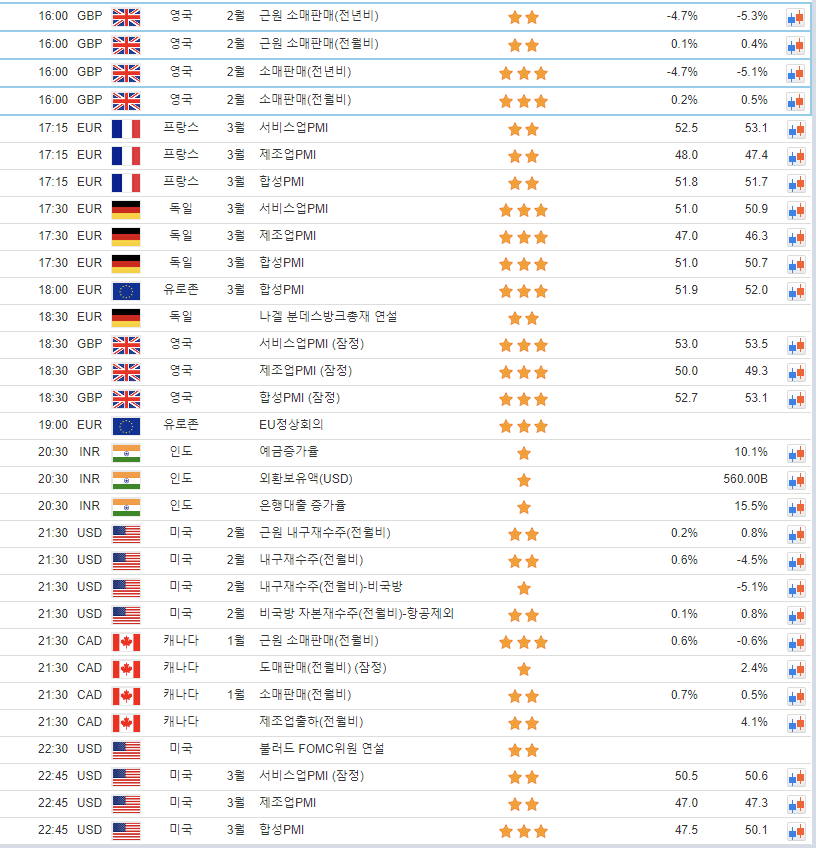
Task: Click German flag in 나겔 분데스방크총재 연설 row
Action: (x=126, y=317)
